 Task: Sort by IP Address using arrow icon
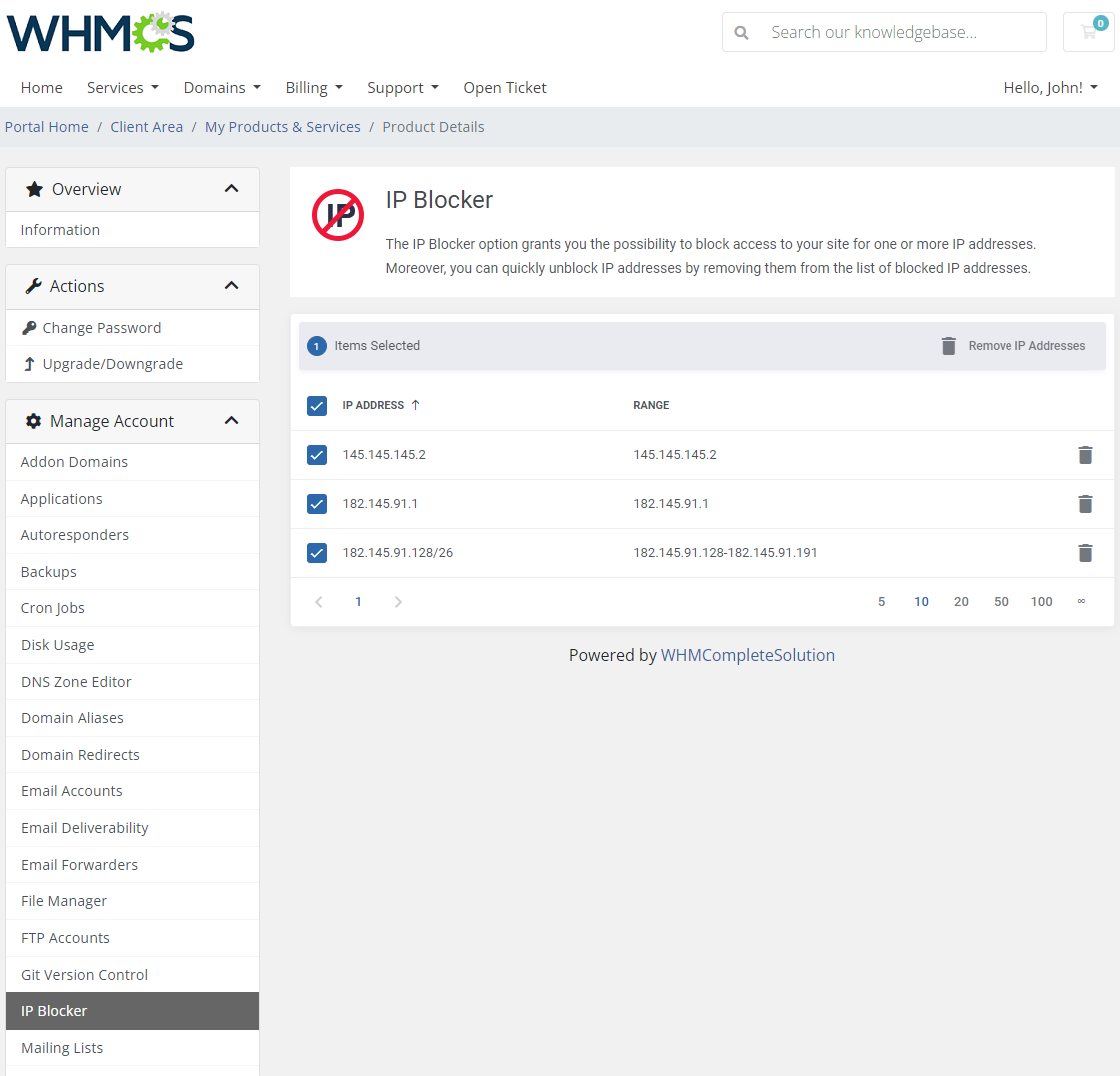(416, 405)
